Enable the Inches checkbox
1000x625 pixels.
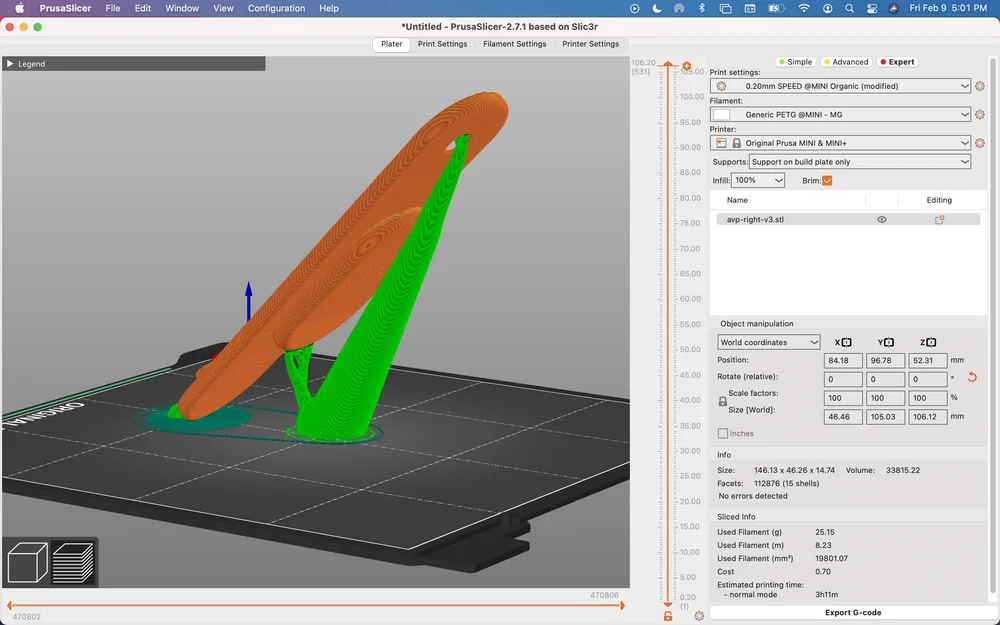pos(723,433)
